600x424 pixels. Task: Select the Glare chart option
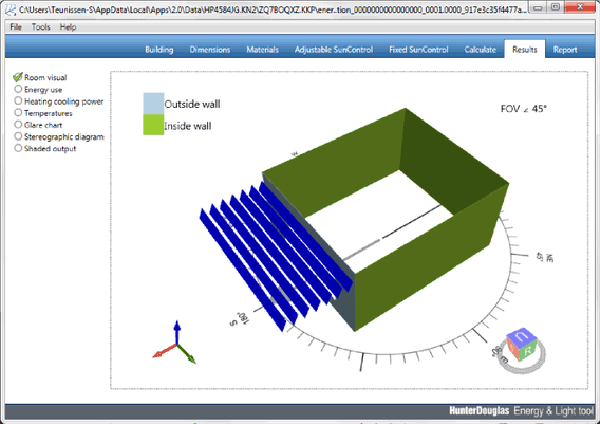[18, 125]
